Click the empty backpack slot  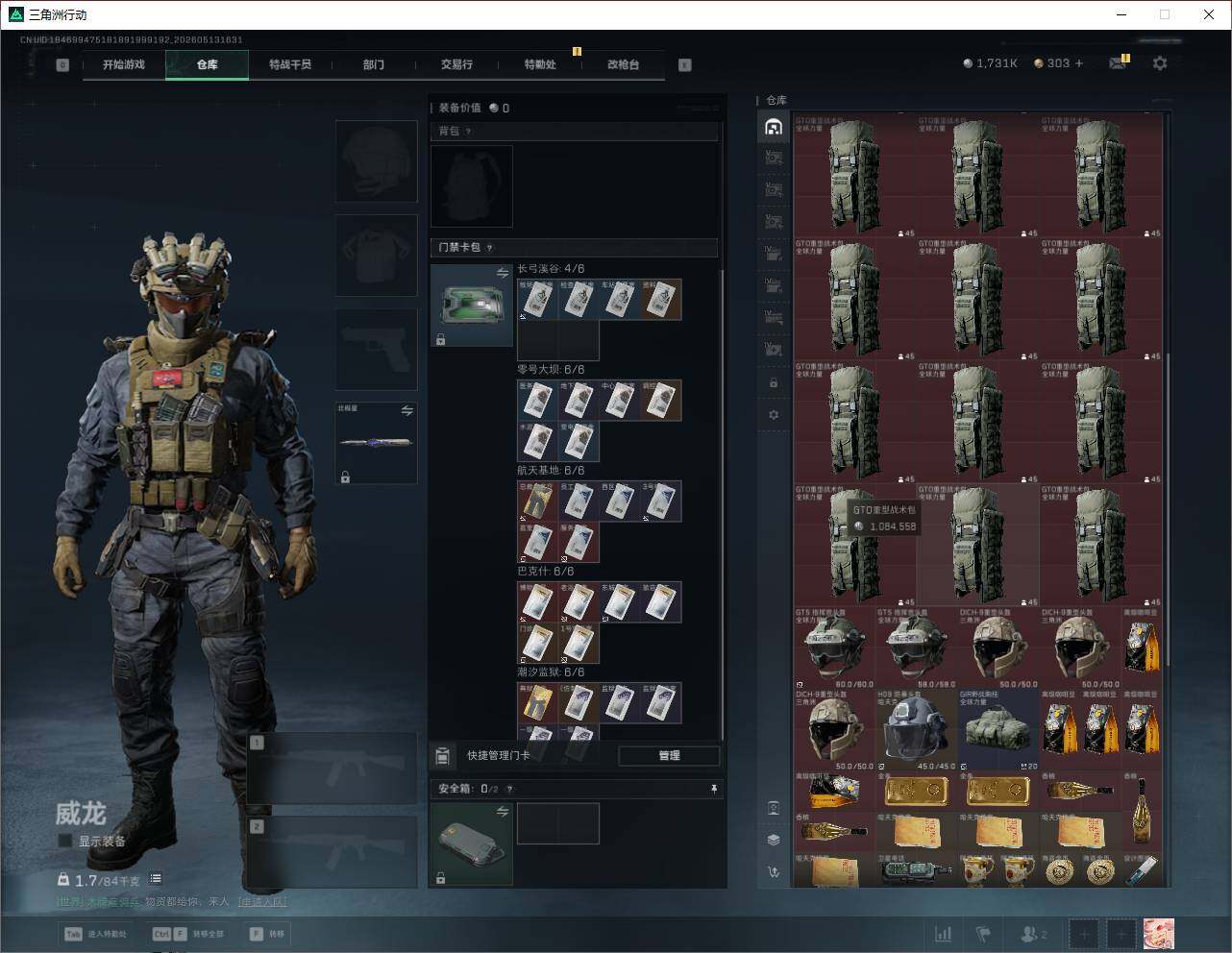pos(472,186)
